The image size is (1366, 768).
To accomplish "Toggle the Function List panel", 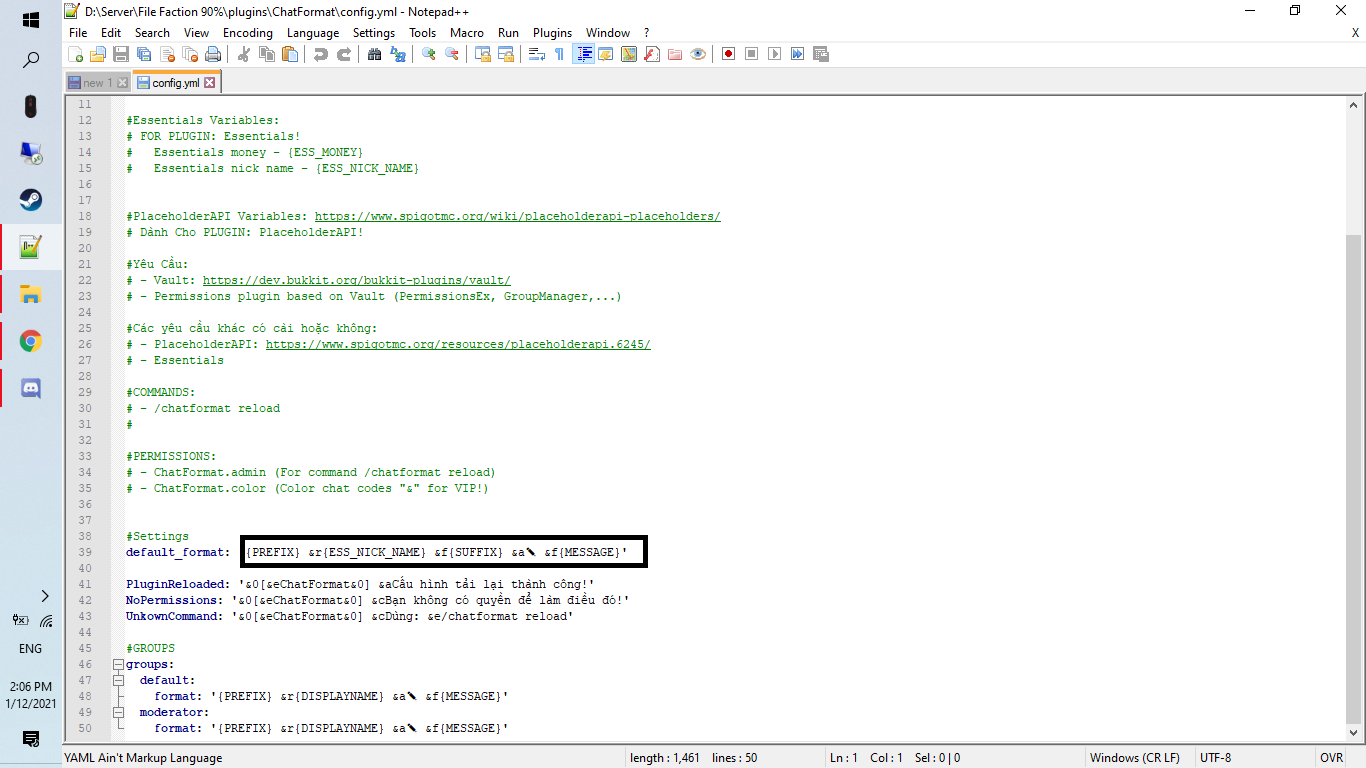I will point(652,54).
